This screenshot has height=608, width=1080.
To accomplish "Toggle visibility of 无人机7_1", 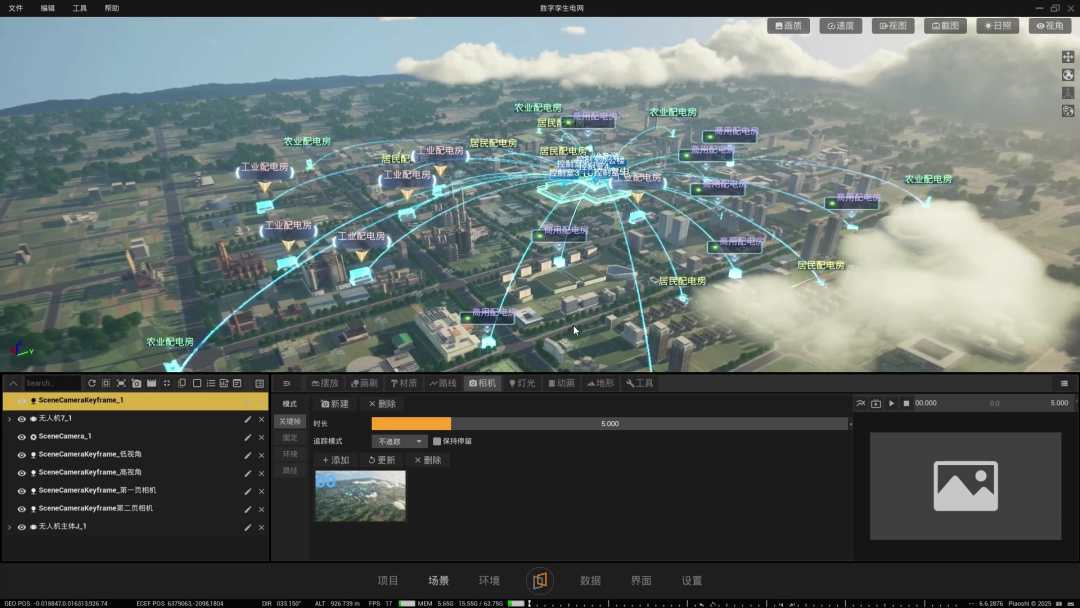I will [x=21, y=419].
